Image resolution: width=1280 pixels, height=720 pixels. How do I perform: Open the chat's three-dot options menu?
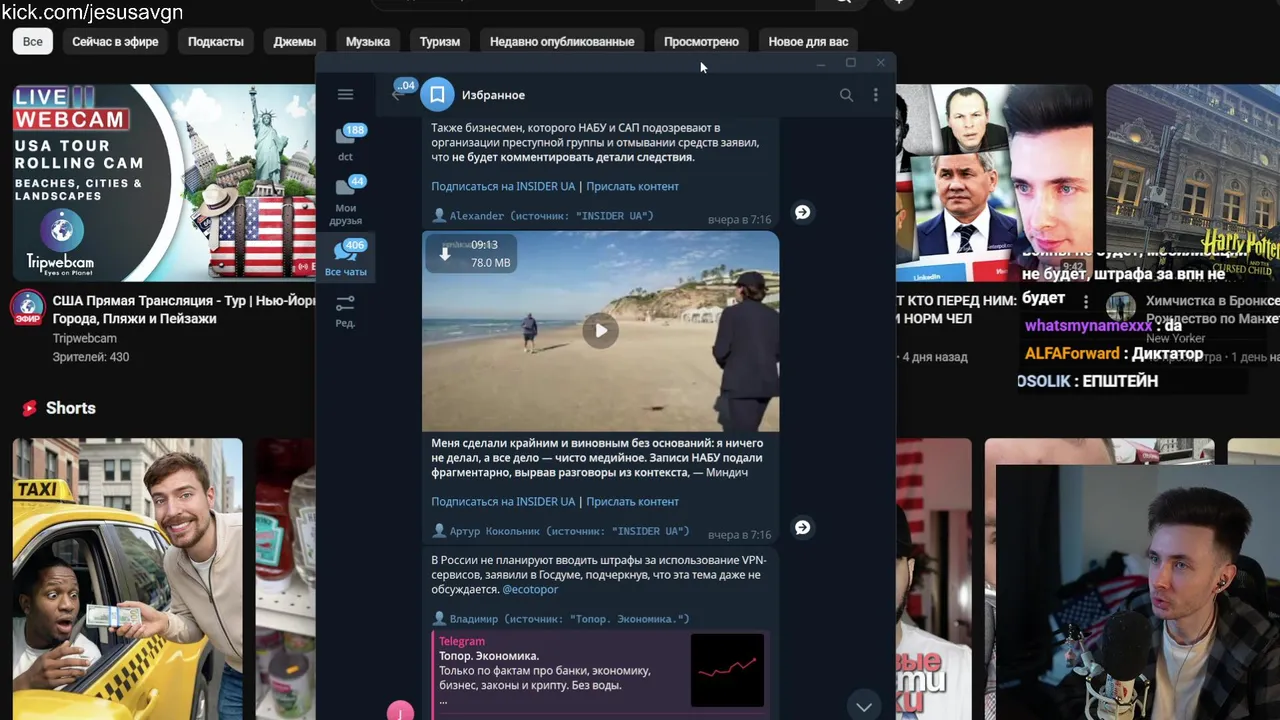[876, 95]
